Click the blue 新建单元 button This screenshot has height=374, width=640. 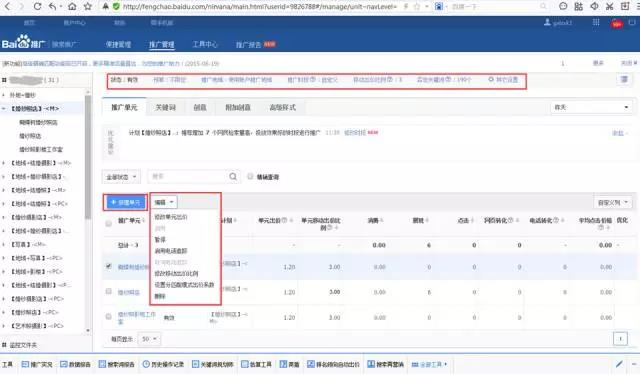(125, 202)
